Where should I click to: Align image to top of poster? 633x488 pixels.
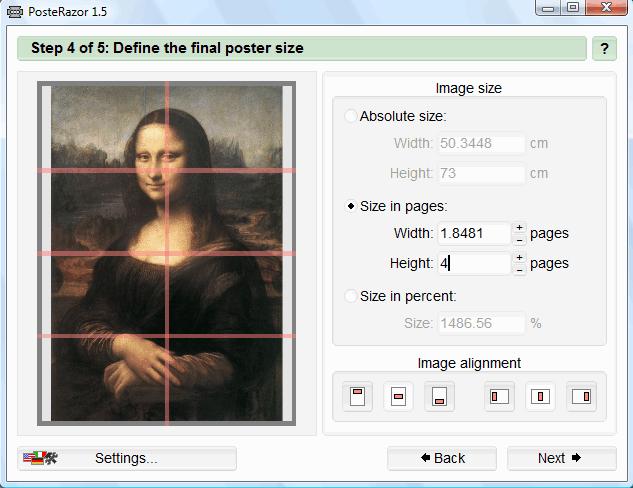pyautogui.click(x=357, y=396)
